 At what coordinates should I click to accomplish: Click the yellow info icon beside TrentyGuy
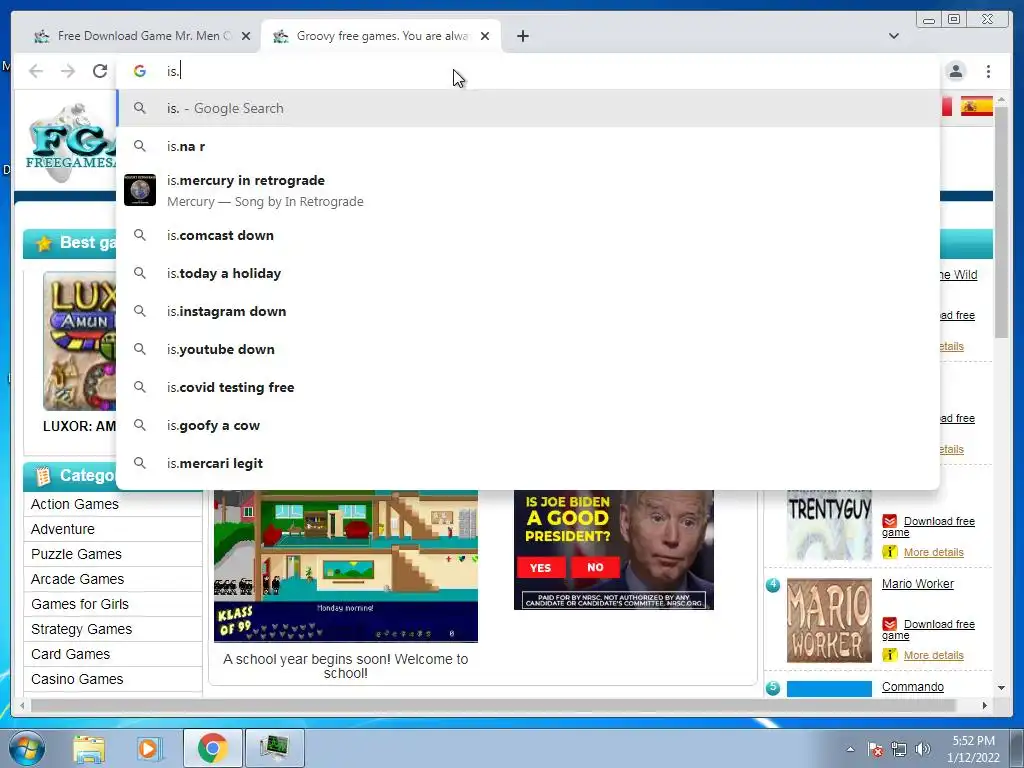pos(889,552)
